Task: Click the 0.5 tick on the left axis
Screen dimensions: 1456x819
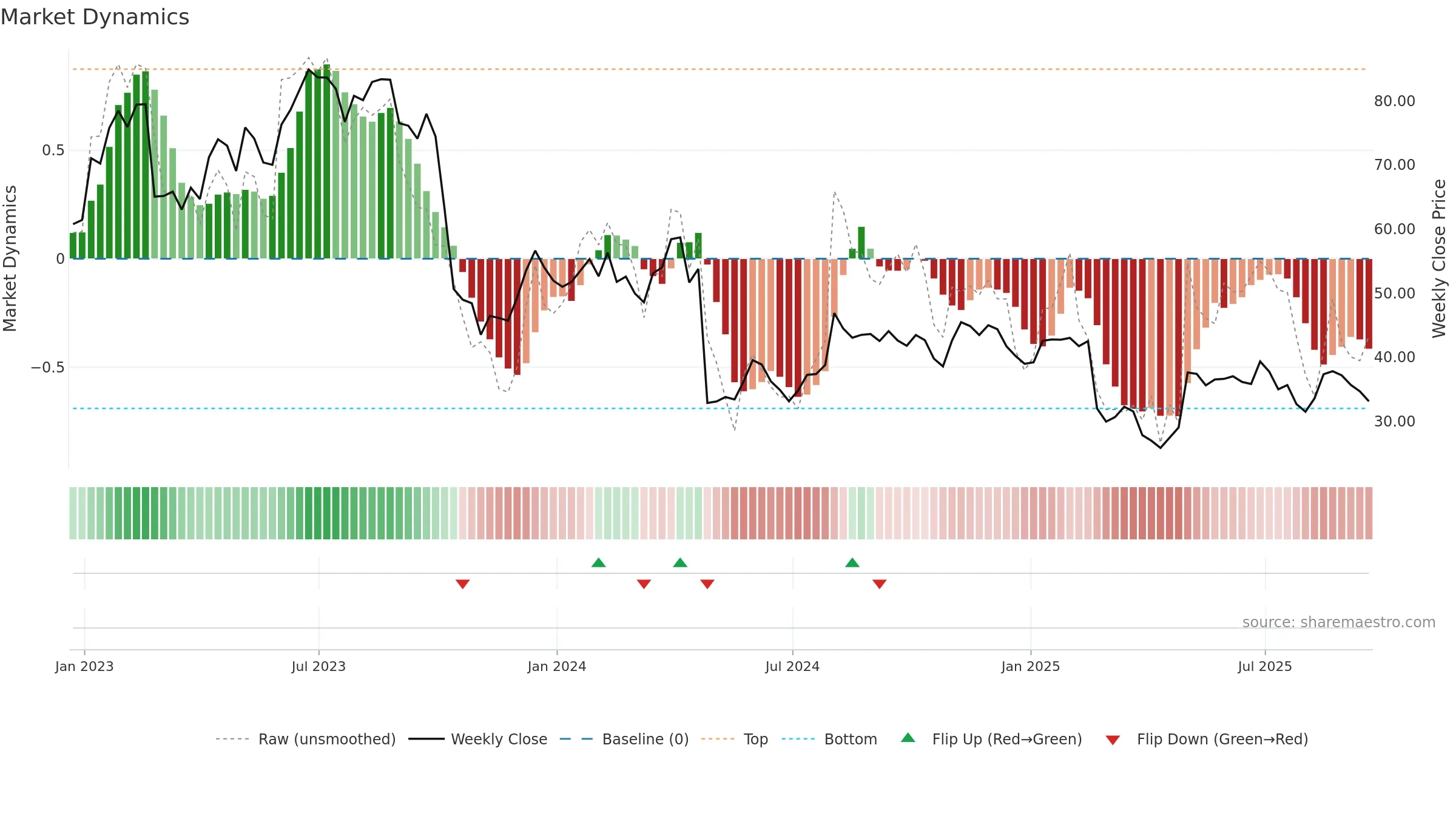Action: coord(53,150)
